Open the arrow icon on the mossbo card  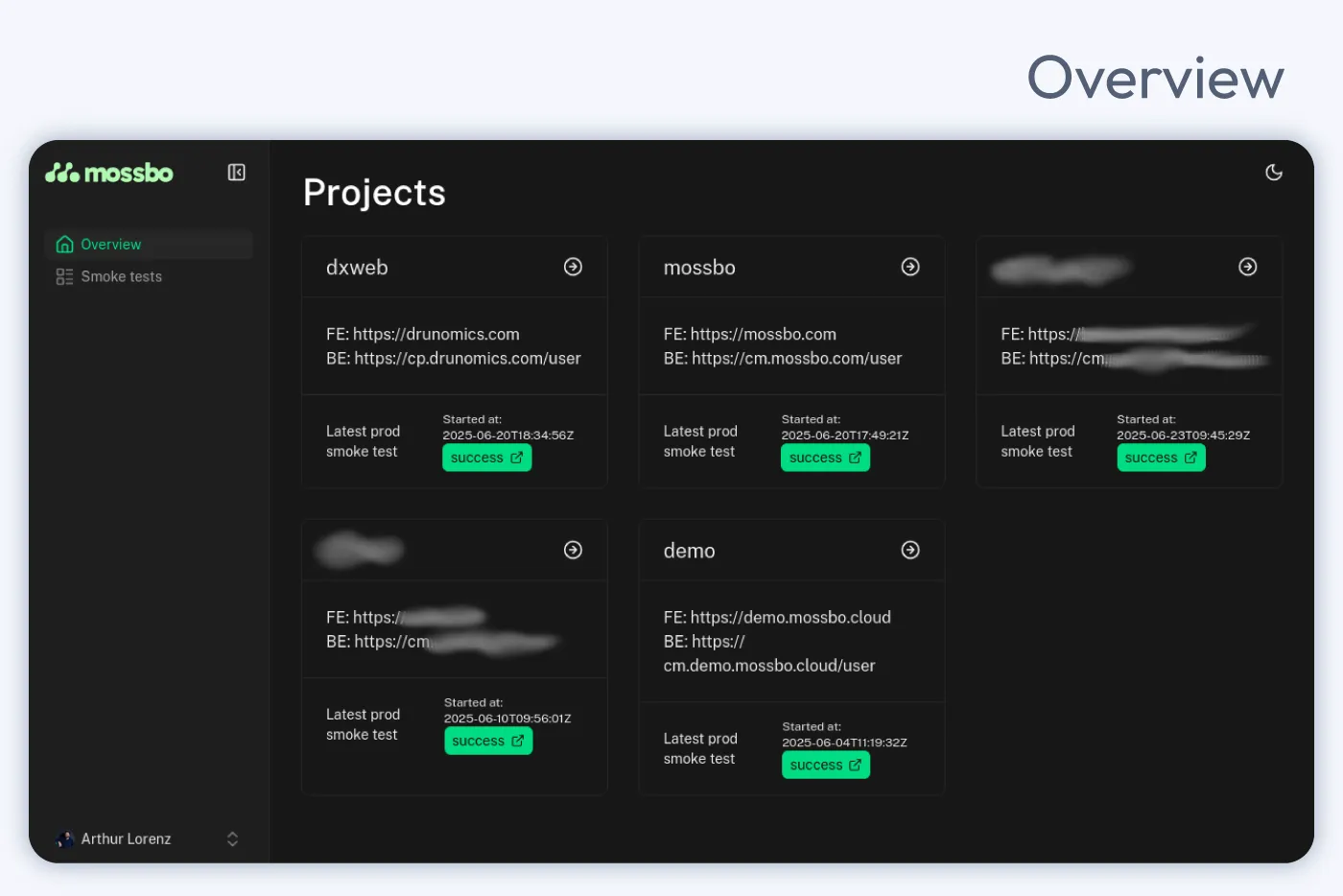[x=910, y=267]
